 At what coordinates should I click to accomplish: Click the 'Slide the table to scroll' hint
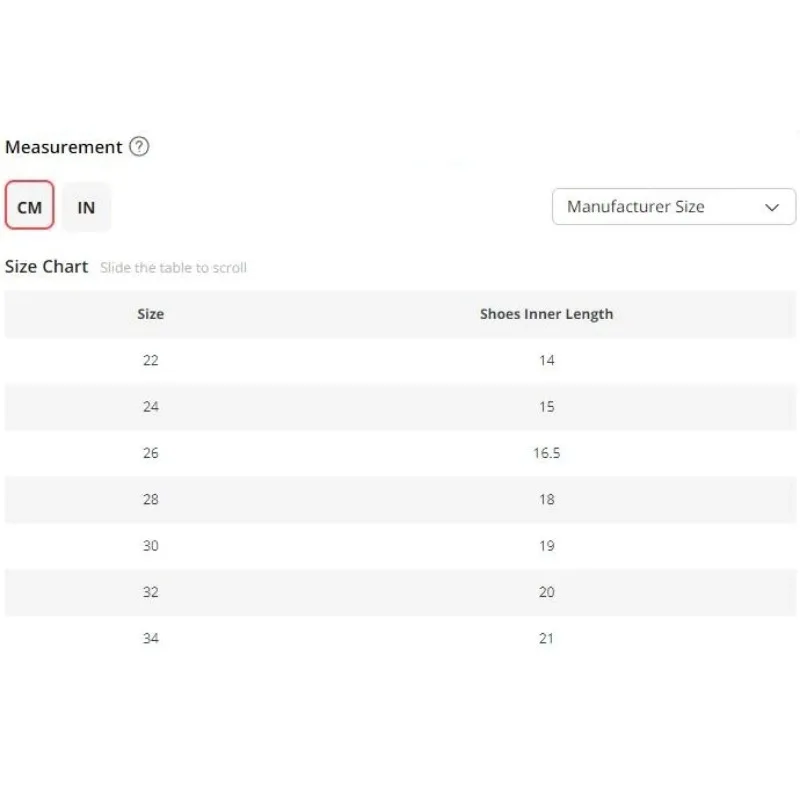pyautogui.click(x=173, y=268)
